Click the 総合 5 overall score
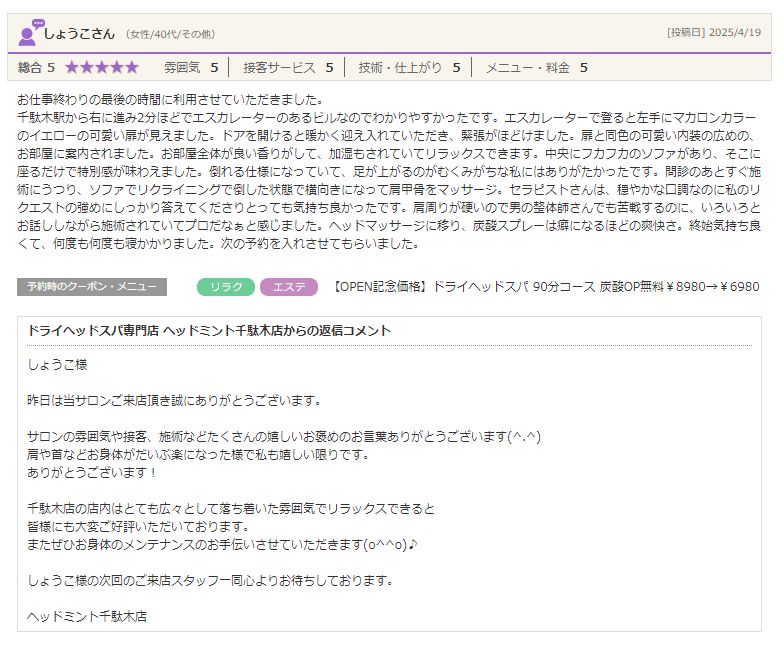The image size is (784, 653). pyautogui.click(x=36, y=68)
